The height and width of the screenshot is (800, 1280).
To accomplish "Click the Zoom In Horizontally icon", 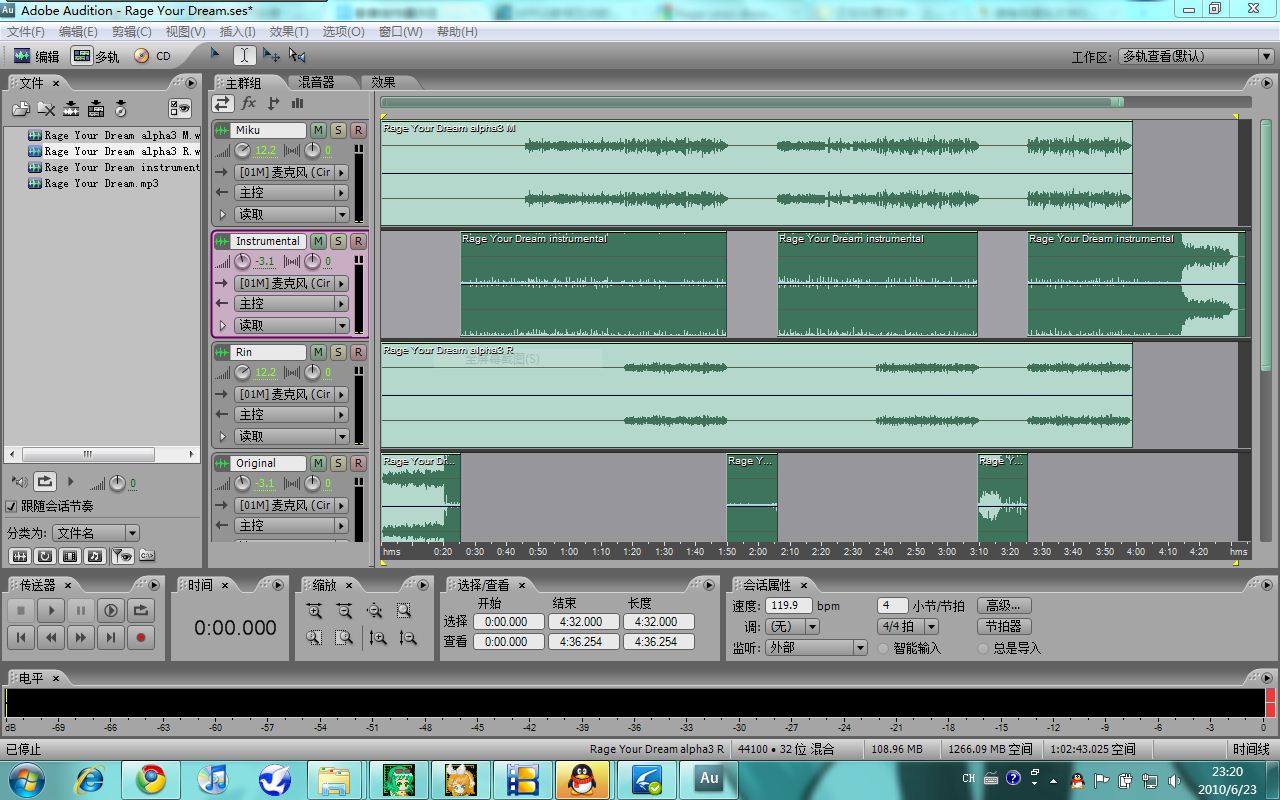I will pyautogui.click(x=314, y=611).
